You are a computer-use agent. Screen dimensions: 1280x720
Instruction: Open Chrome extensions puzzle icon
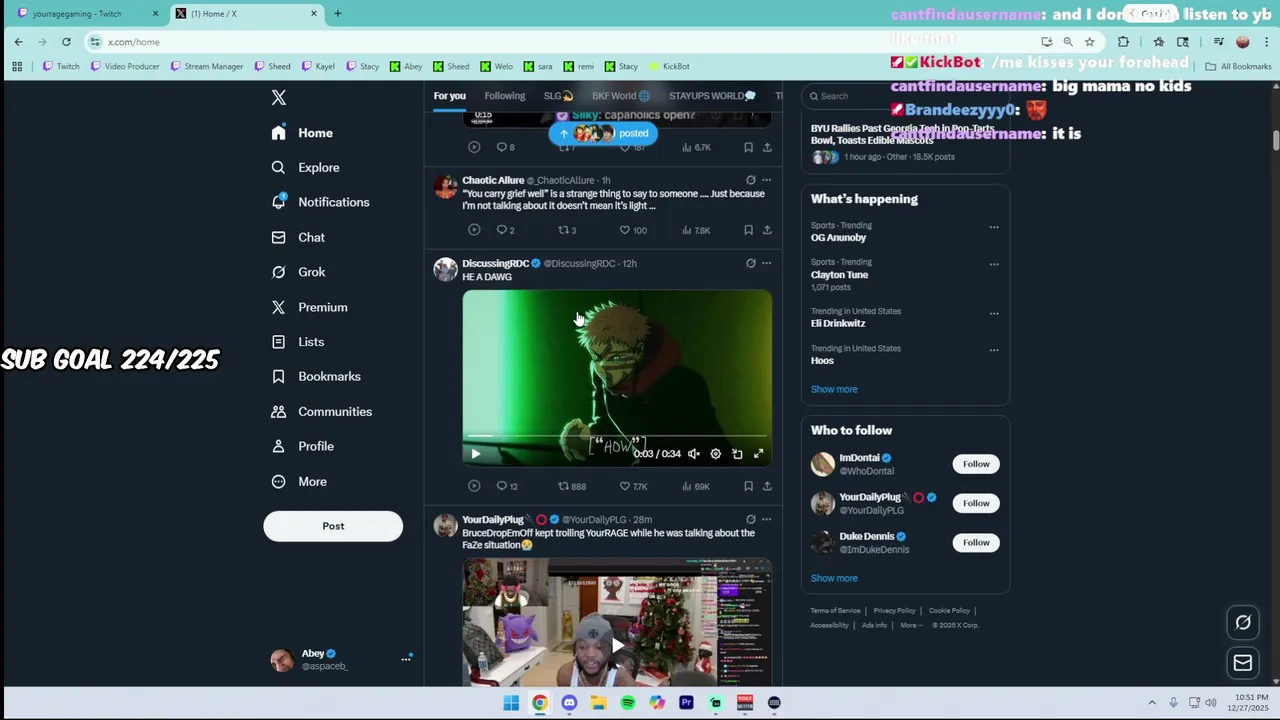[x=1123, y=42]
